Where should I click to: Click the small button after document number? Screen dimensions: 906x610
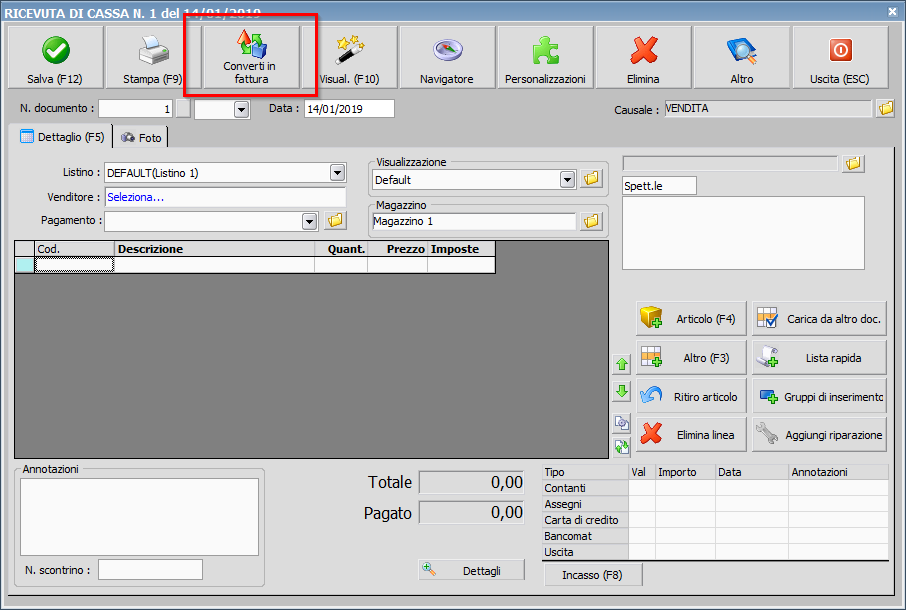pyautogui.click(x=183, y=109)
